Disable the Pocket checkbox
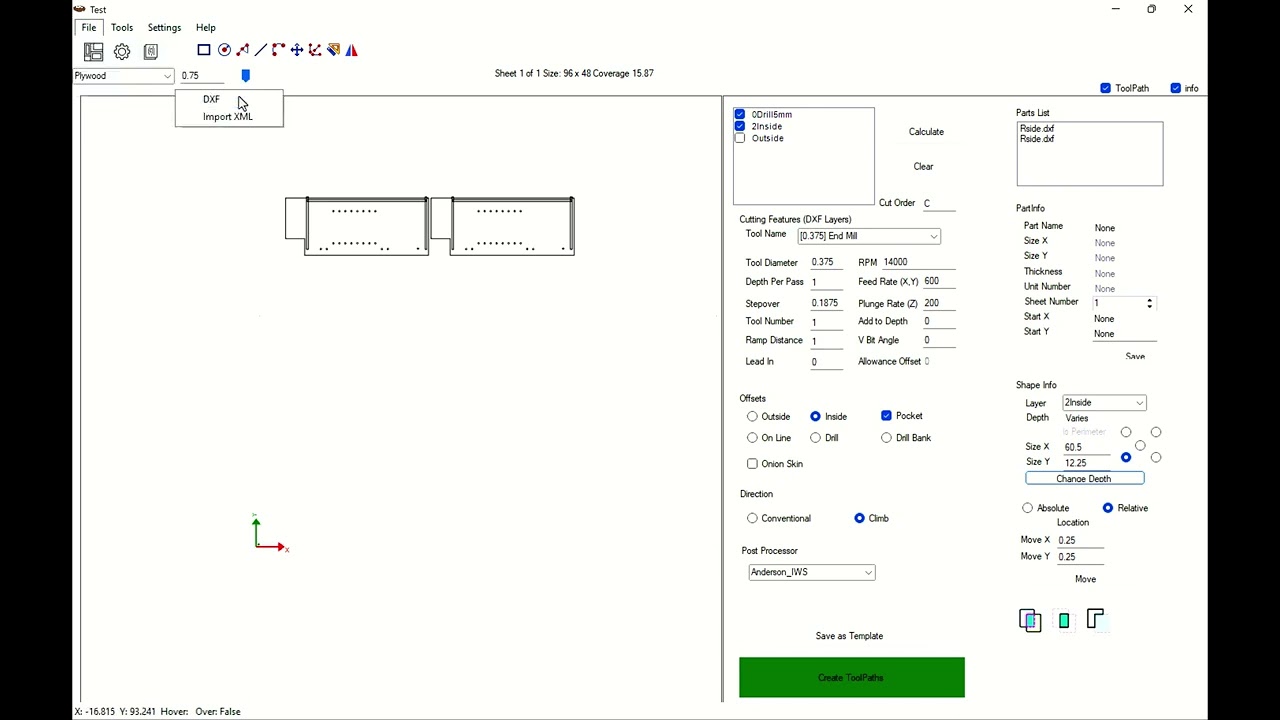The width and height of the screenshot is (1280, 720). click(x=886, y=416)
